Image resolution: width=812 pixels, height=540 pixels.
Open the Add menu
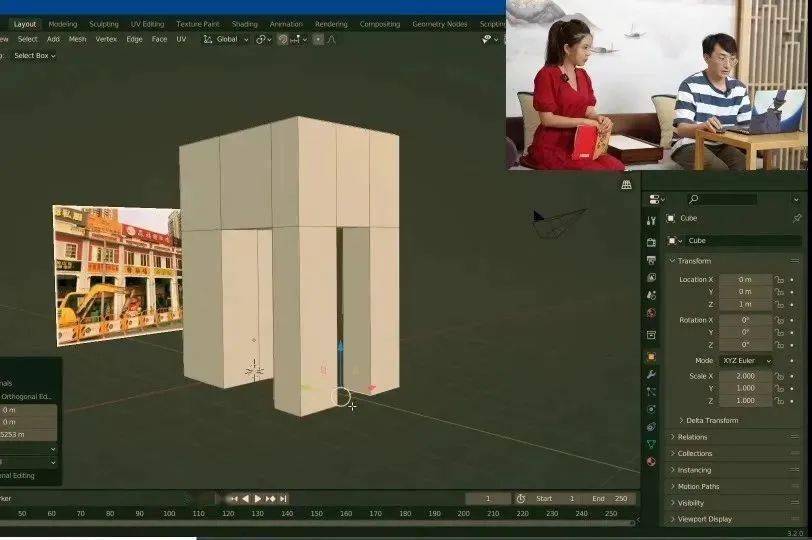(53, 39)
